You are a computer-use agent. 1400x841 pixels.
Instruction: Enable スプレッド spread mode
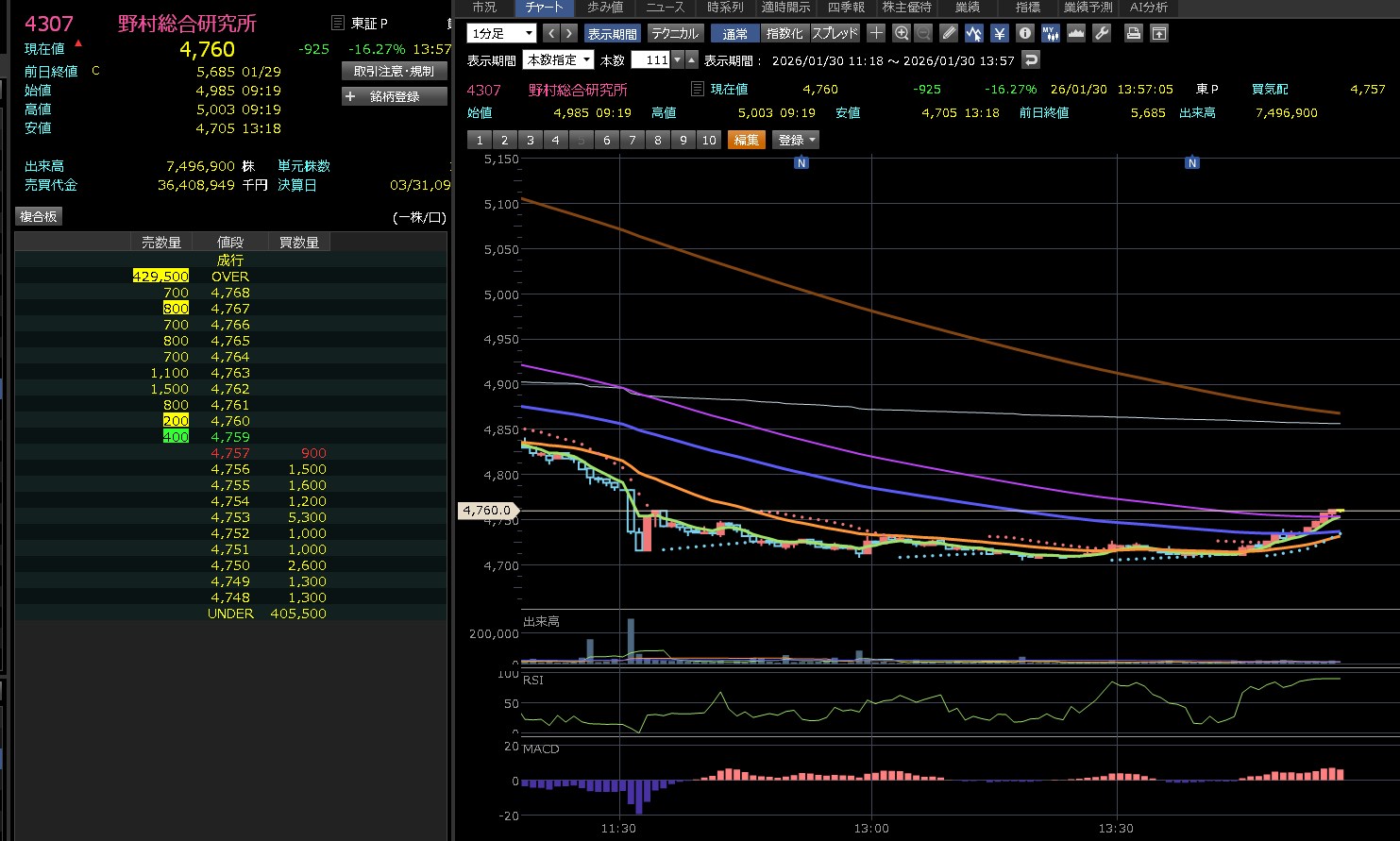coord(835,33)
